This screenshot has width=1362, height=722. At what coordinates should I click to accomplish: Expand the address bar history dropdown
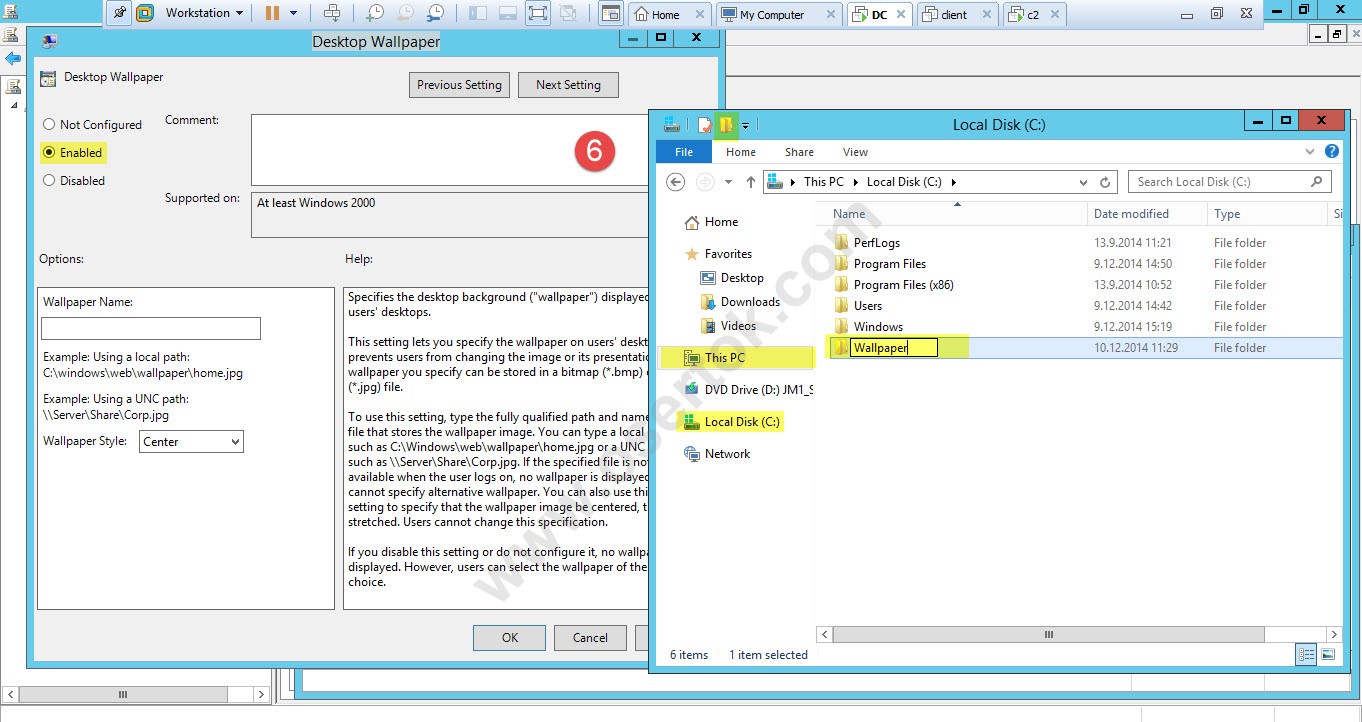1083,182
